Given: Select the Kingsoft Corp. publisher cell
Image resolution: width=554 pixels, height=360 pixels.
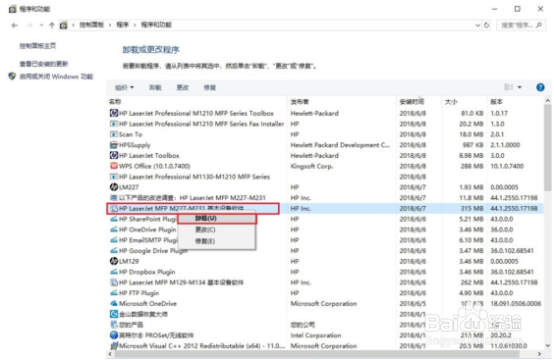Looking at the screenshot, I should click(312, 166).
